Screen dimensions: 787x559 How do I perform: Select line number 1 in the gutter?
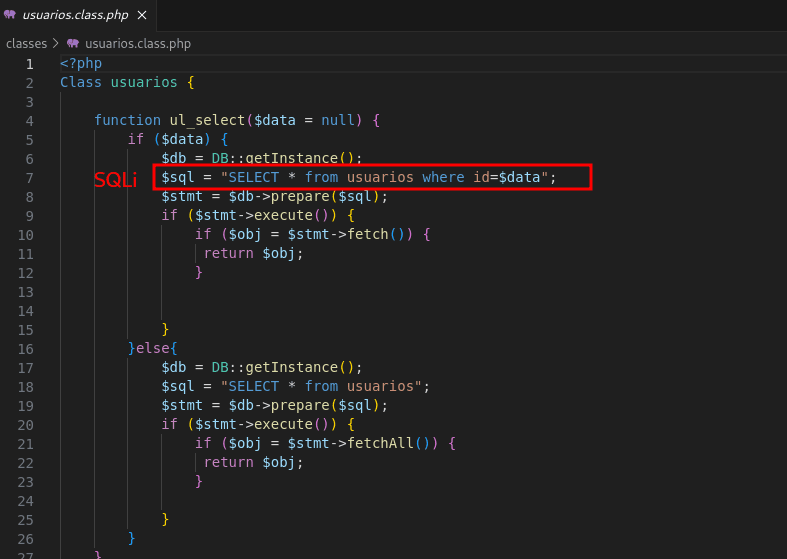29,63
